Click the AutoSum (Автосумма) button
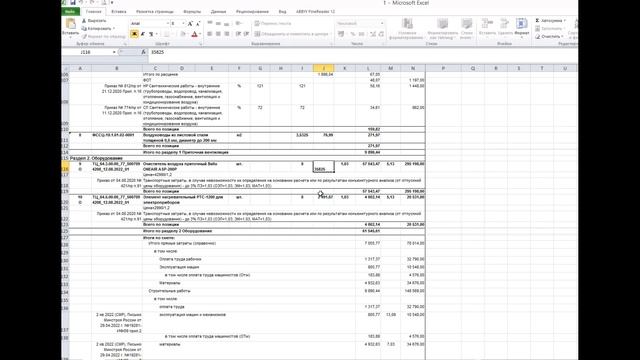 (x=550, y=20)
